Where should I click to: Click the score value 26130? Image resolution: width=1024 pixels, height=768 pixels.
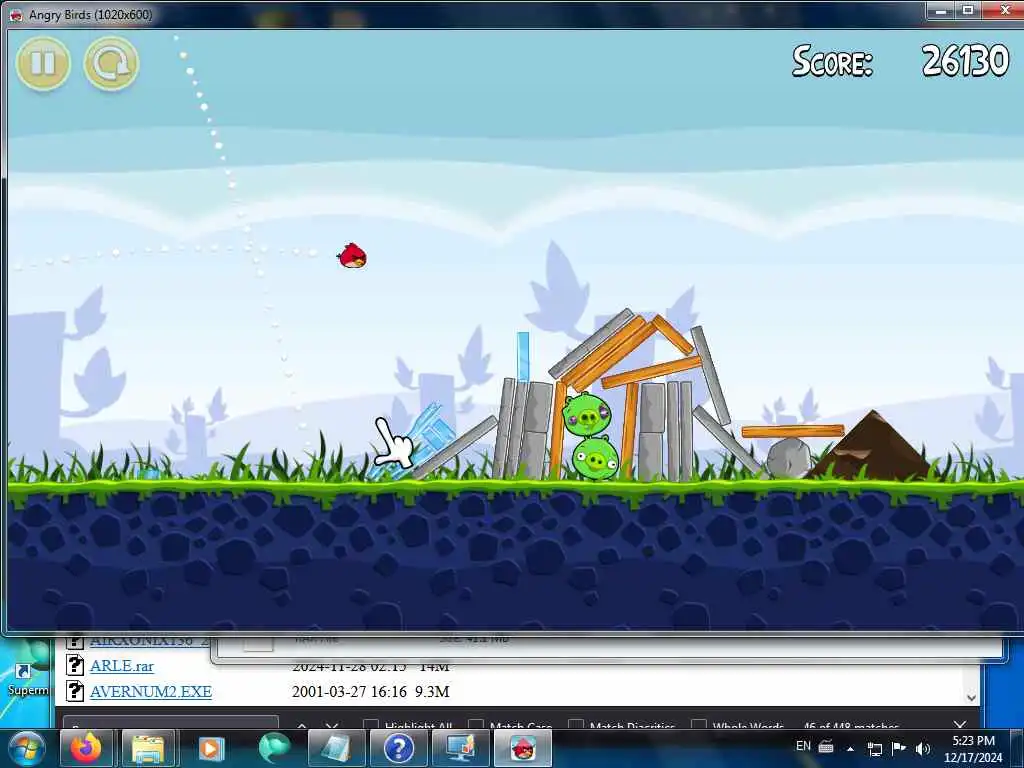pos(965,61)
